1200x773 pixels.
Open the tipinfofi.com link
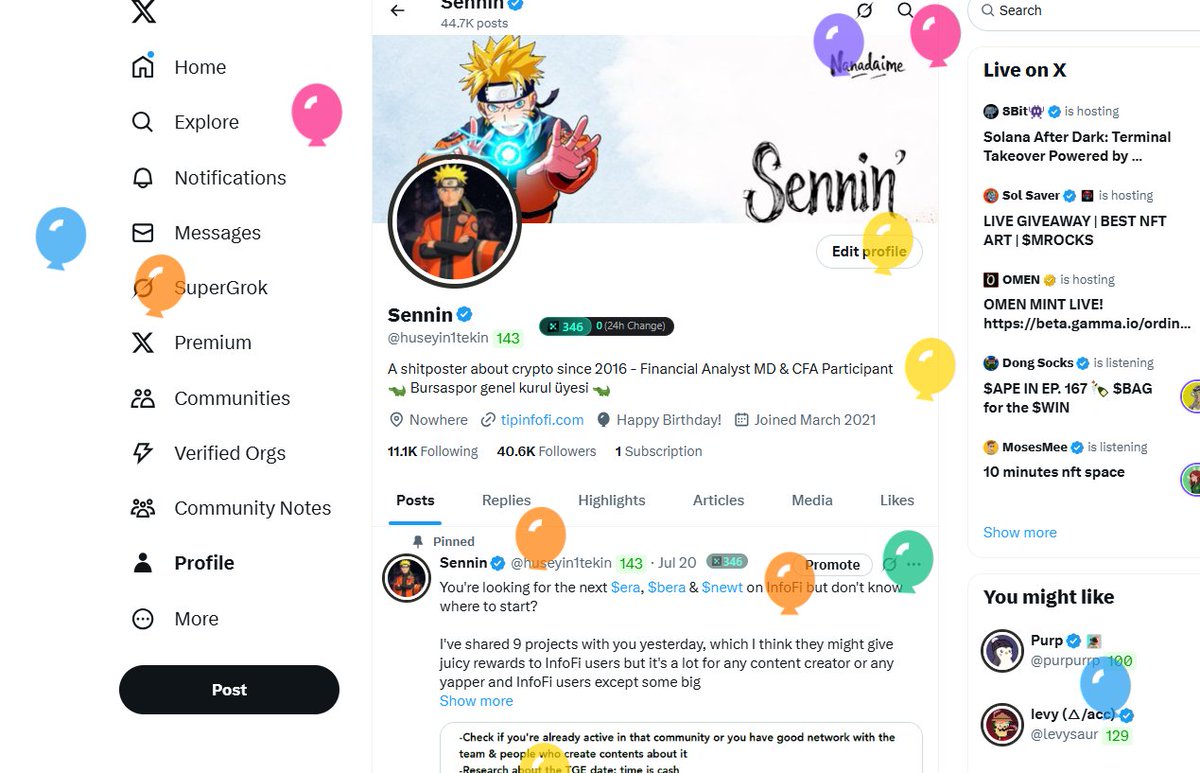[x=542, y=420]
